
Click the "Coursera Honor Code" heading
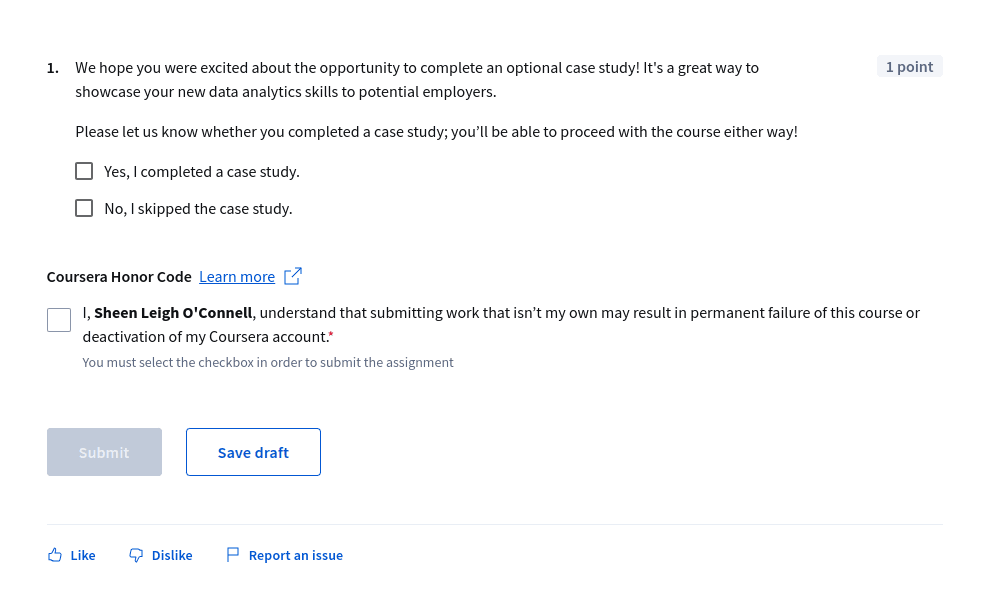119,277
